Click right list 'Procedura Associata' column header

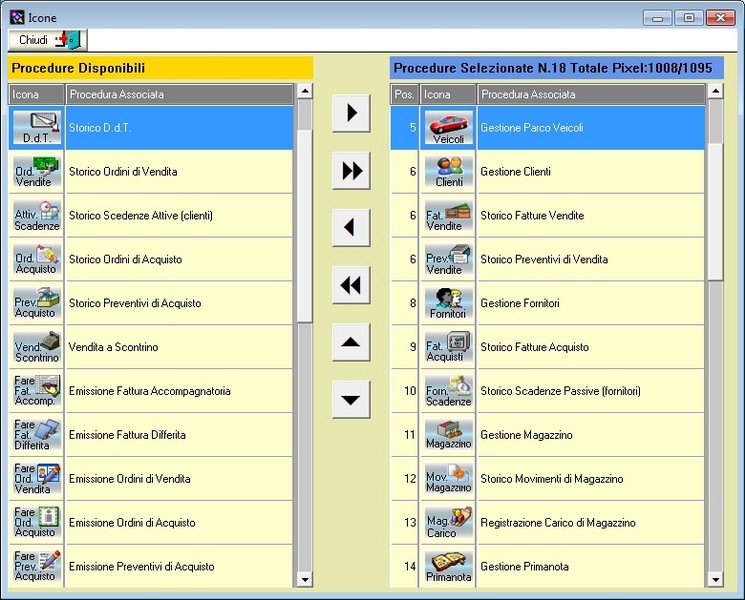coord(591,94)
